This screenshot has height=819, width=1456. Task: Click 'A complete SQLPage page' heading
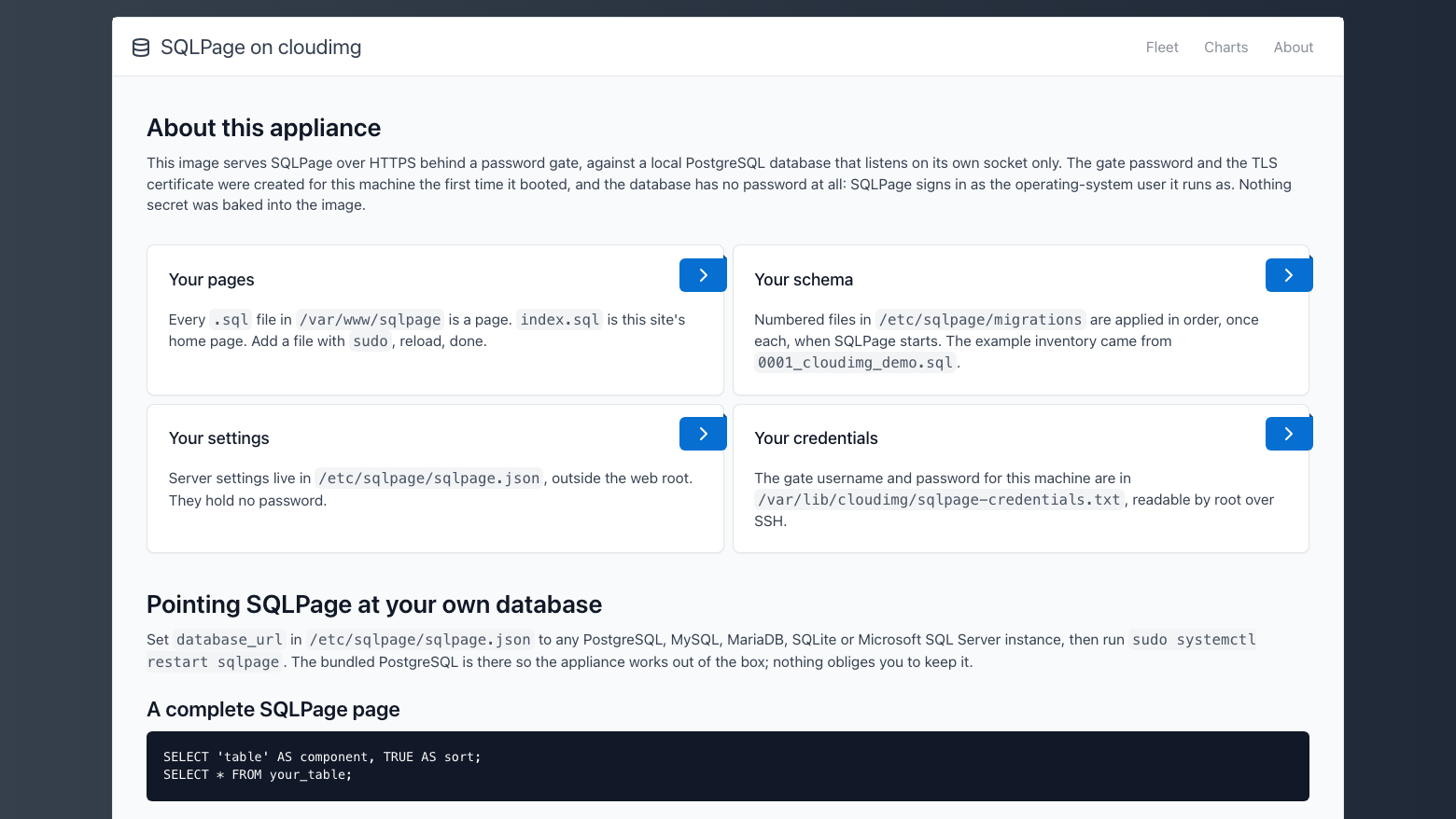pos(273,710)
